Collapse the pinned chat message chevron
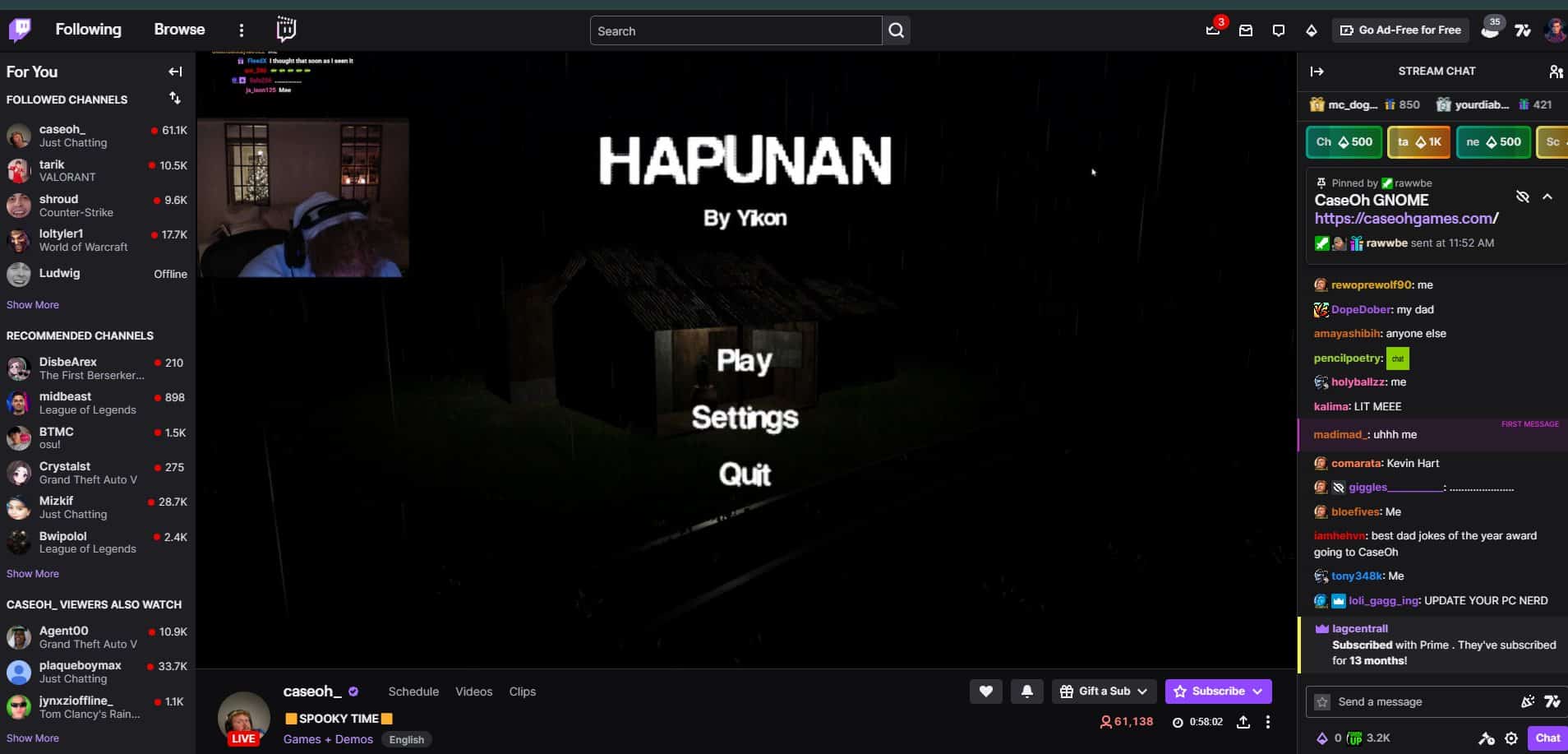The width and height of the screenshot is (1568, 754). click(x=1547, y=197)
